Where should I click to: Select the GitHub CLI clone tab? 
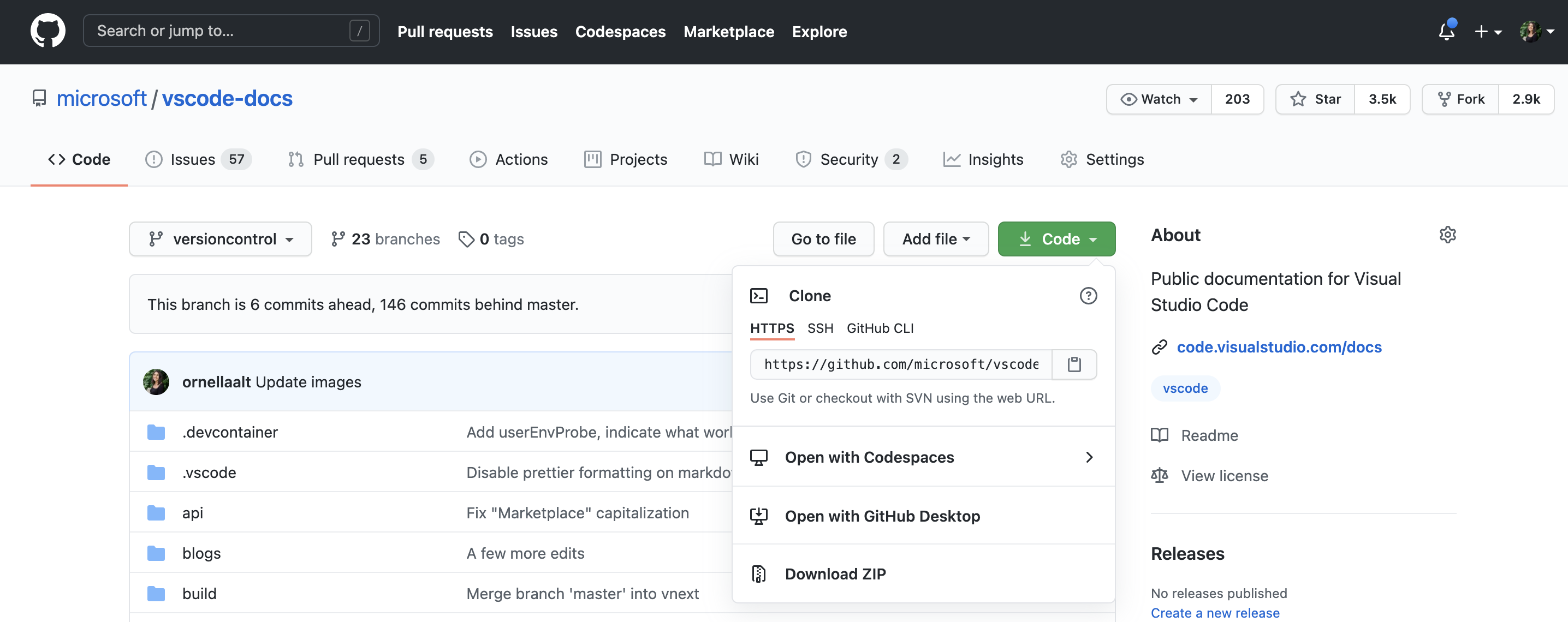[x=880, y=327]
